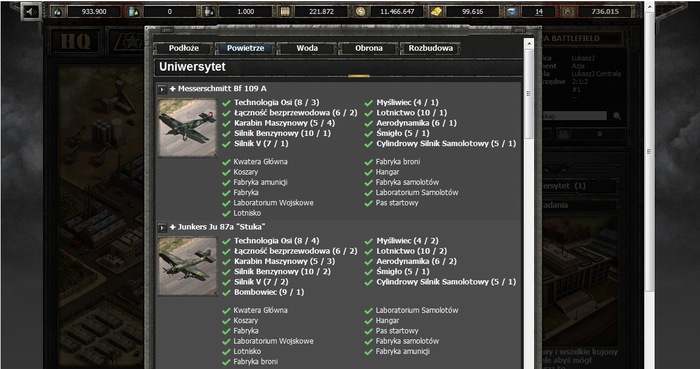The width and height of the screenshot is (700, 369).
Task: Click the oil resource icon beside 933.900
Action: pos(57,12)
